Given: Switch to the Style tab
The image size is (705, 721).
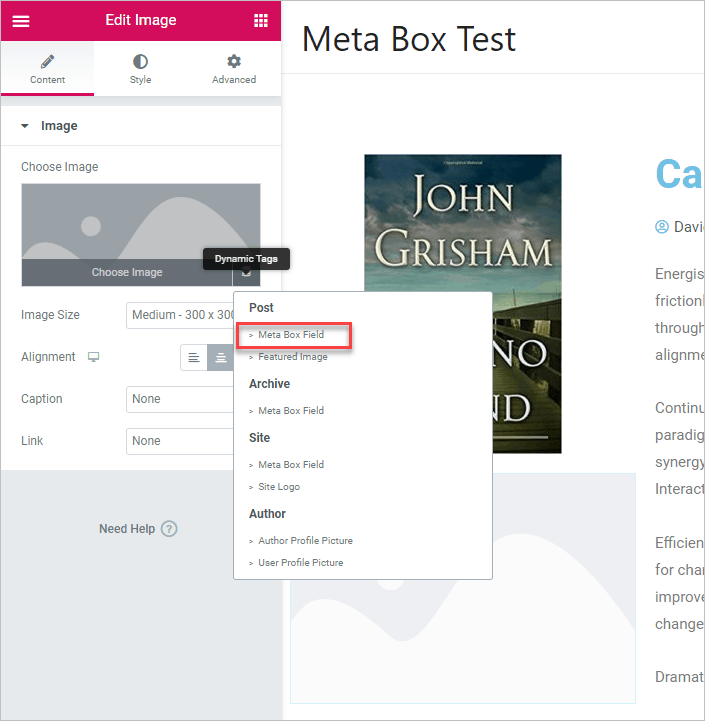Looking at the screenshot, I should [140, 70].
